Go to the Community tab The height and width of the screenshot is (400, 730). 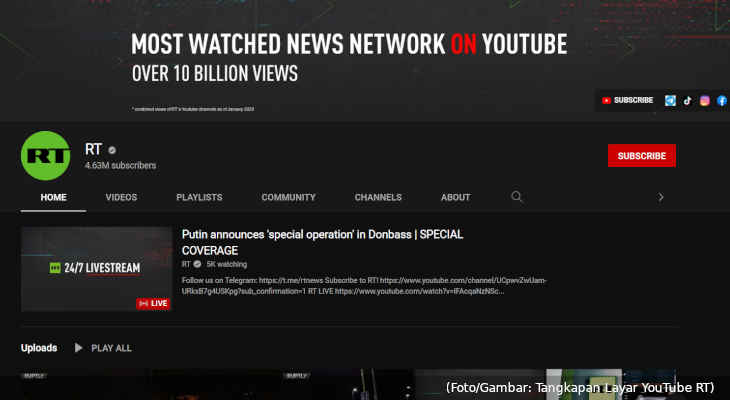[288, 197]
